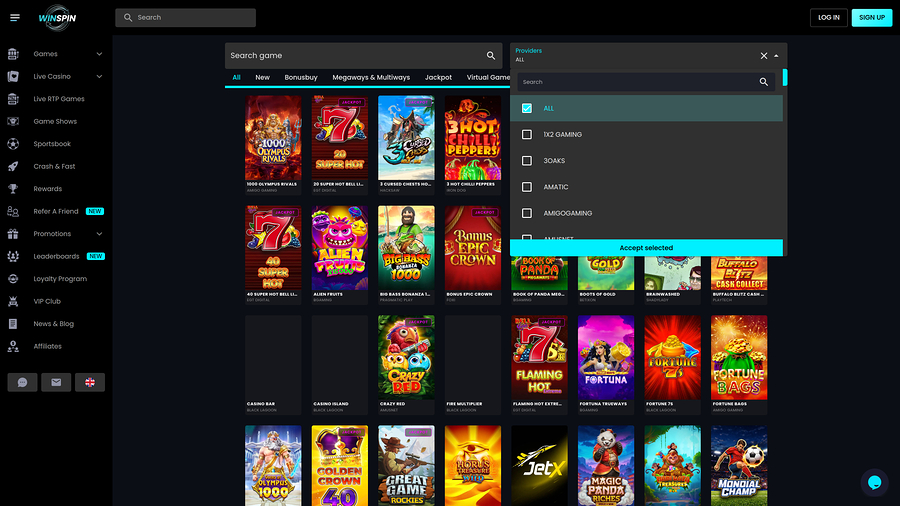Viewport: 900px width, 506px height.
Task: Click the Affiliates icon
Action: point(13,347)
